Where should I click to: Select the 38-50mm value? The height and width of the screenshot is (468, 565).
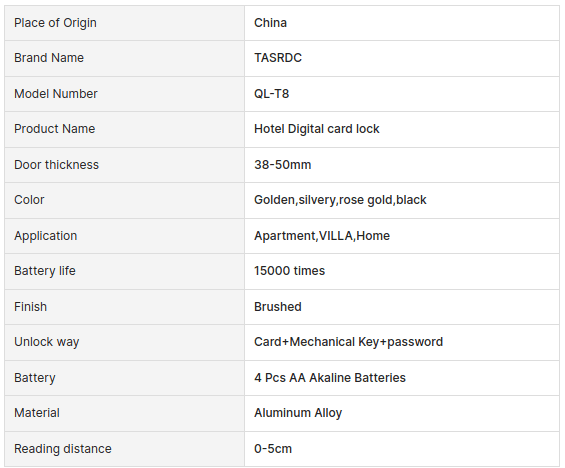[282, 165]
